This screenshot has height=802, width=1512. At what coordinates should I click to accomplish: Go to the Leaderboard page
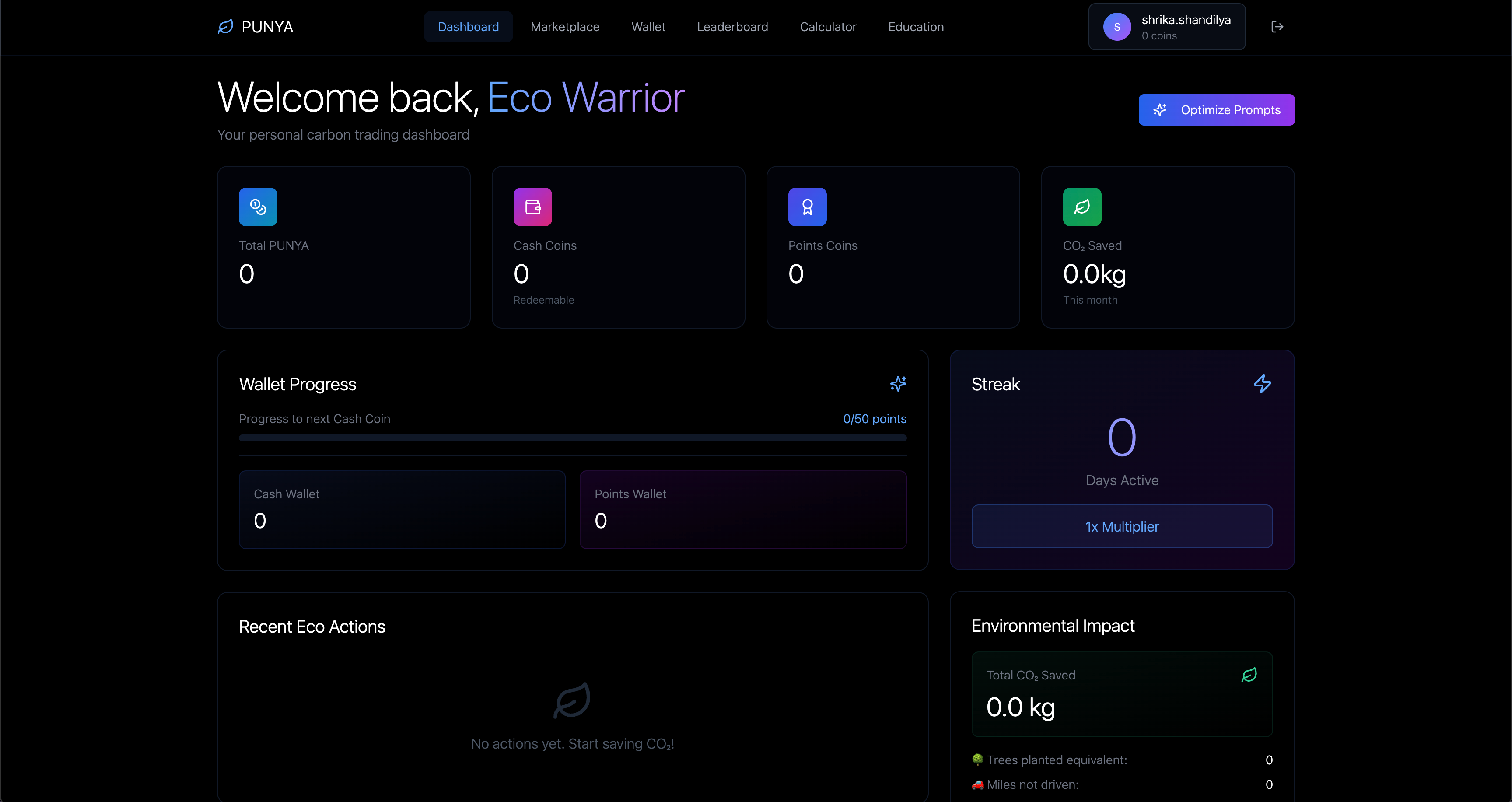[732, 27]
